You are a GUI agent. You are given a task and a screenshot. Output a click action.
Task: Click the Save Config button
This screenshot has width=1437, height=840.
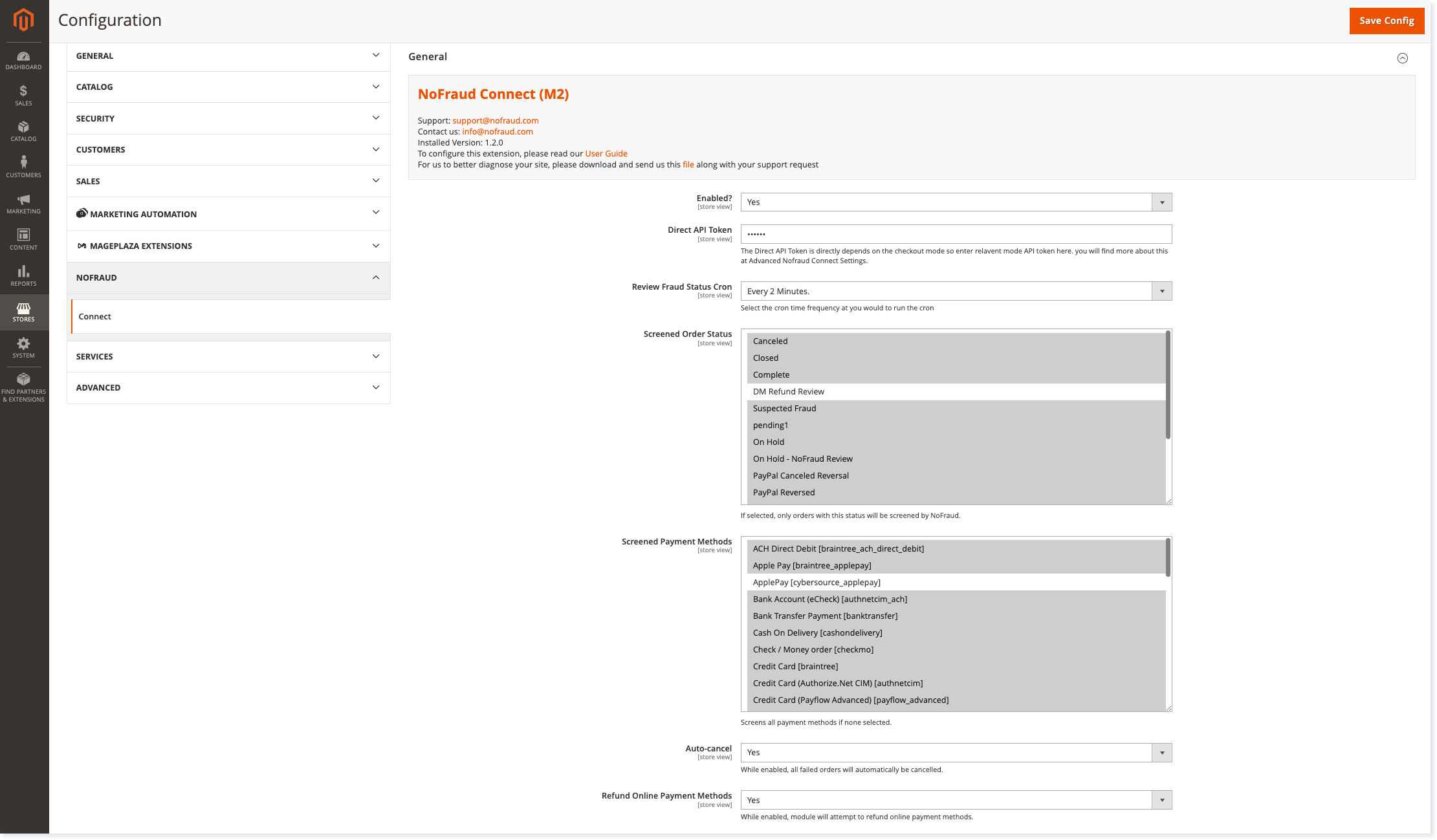[1387, 20]
